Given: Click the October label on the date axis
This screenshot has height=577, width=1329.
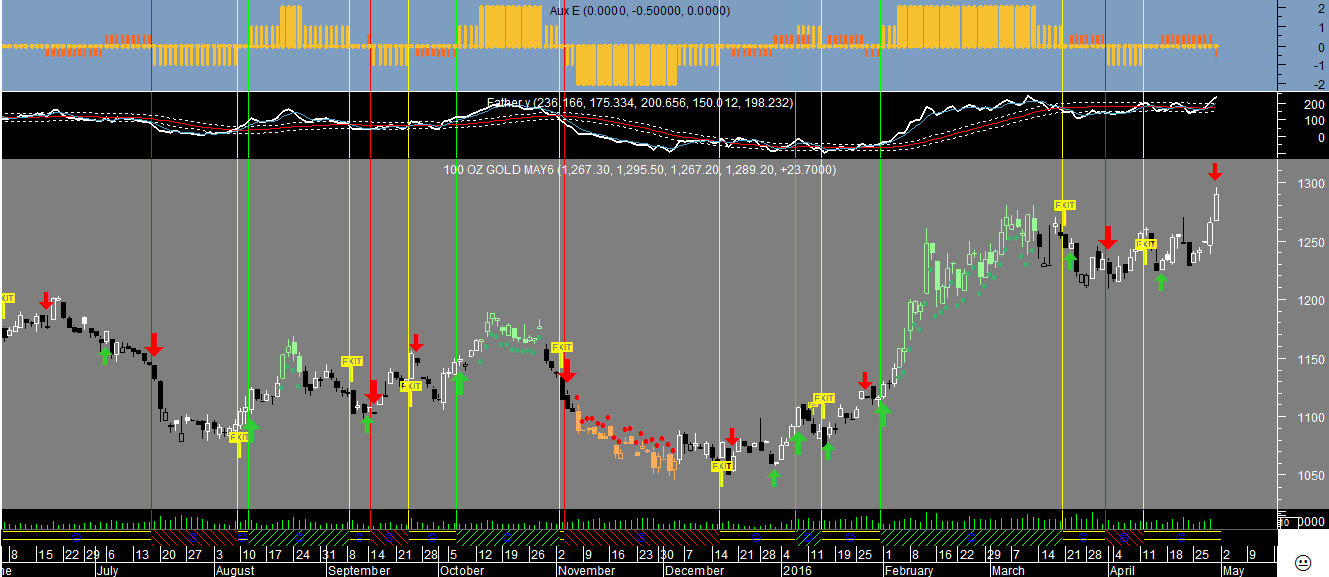Looking at the screenshot, I should coord(461,570).
